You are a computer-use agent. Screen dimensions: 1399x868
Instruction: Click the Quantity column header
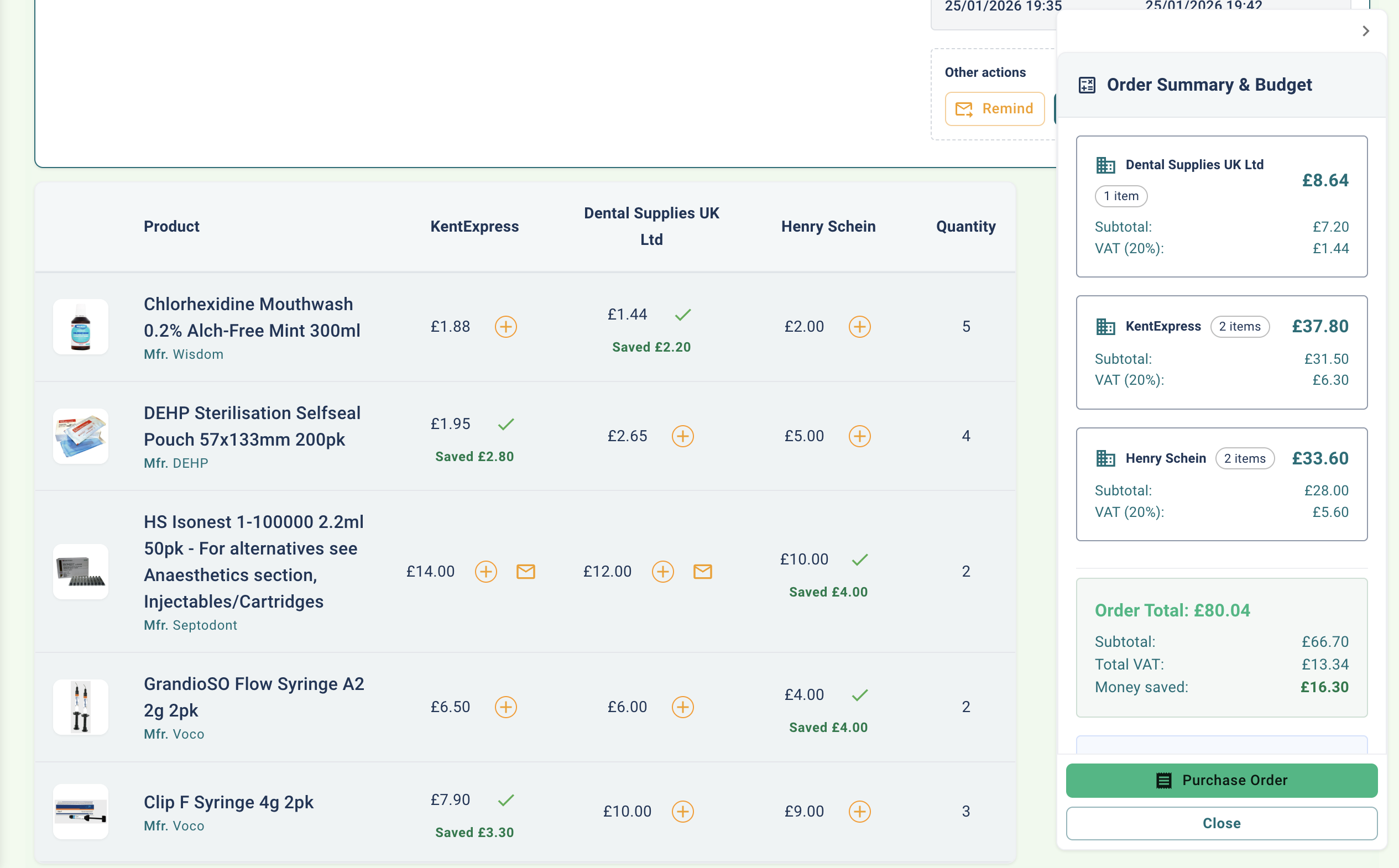965,226
